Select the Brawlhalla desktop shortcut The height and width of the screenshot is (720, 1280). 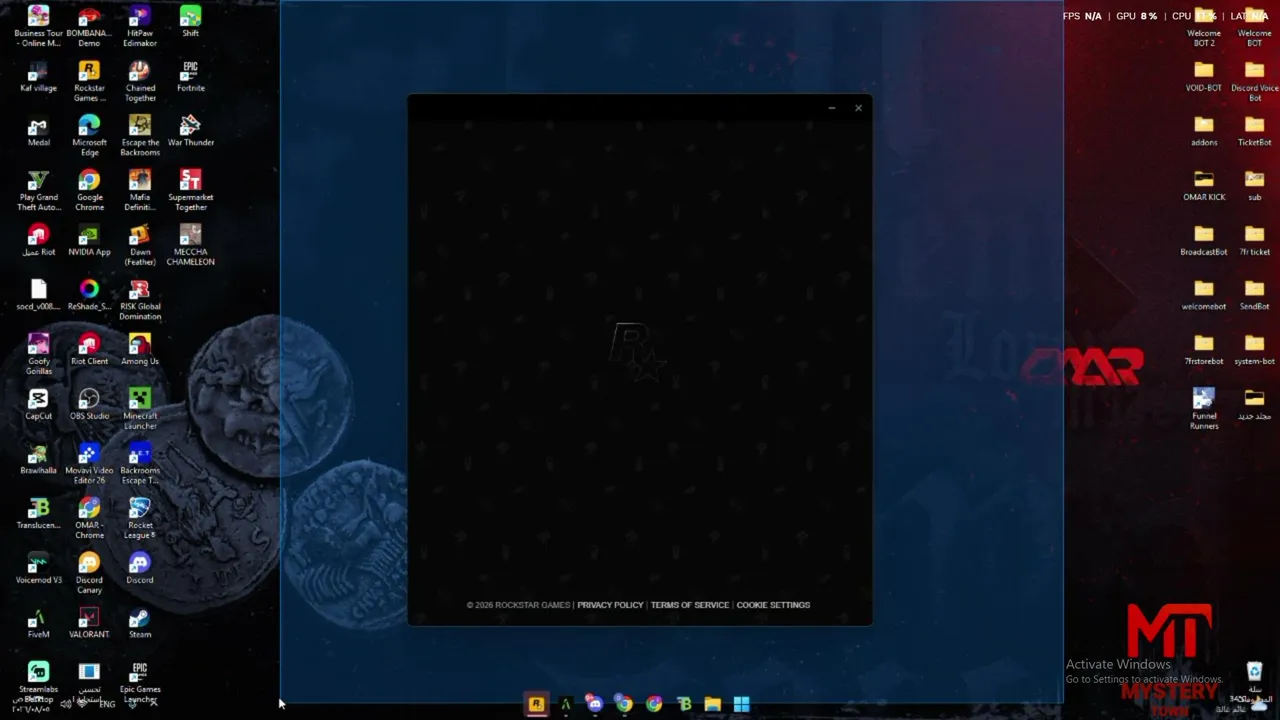tap(38, 459)
